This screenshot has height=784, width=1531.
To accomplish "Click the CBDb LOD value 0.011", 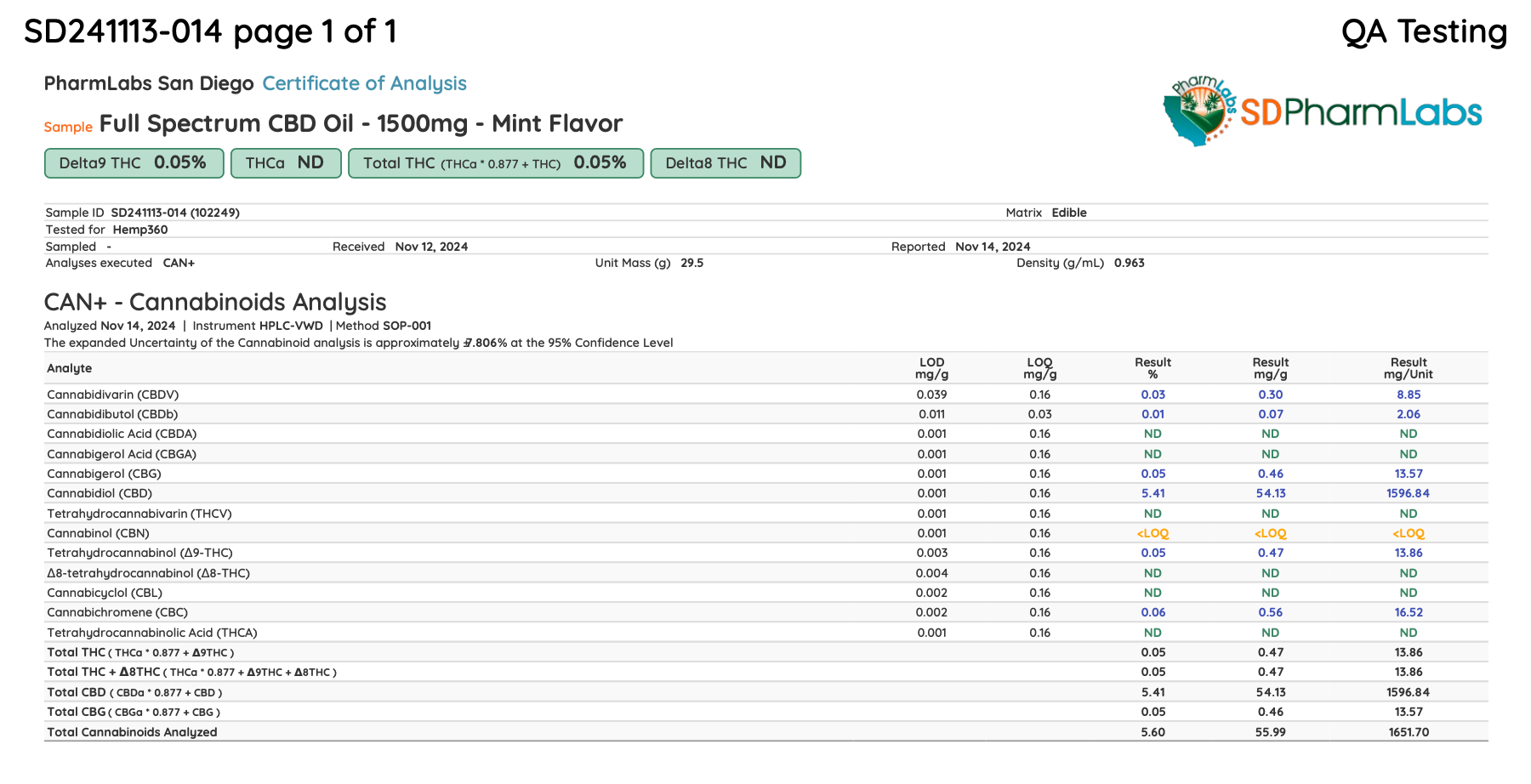I will pos(932,414).
